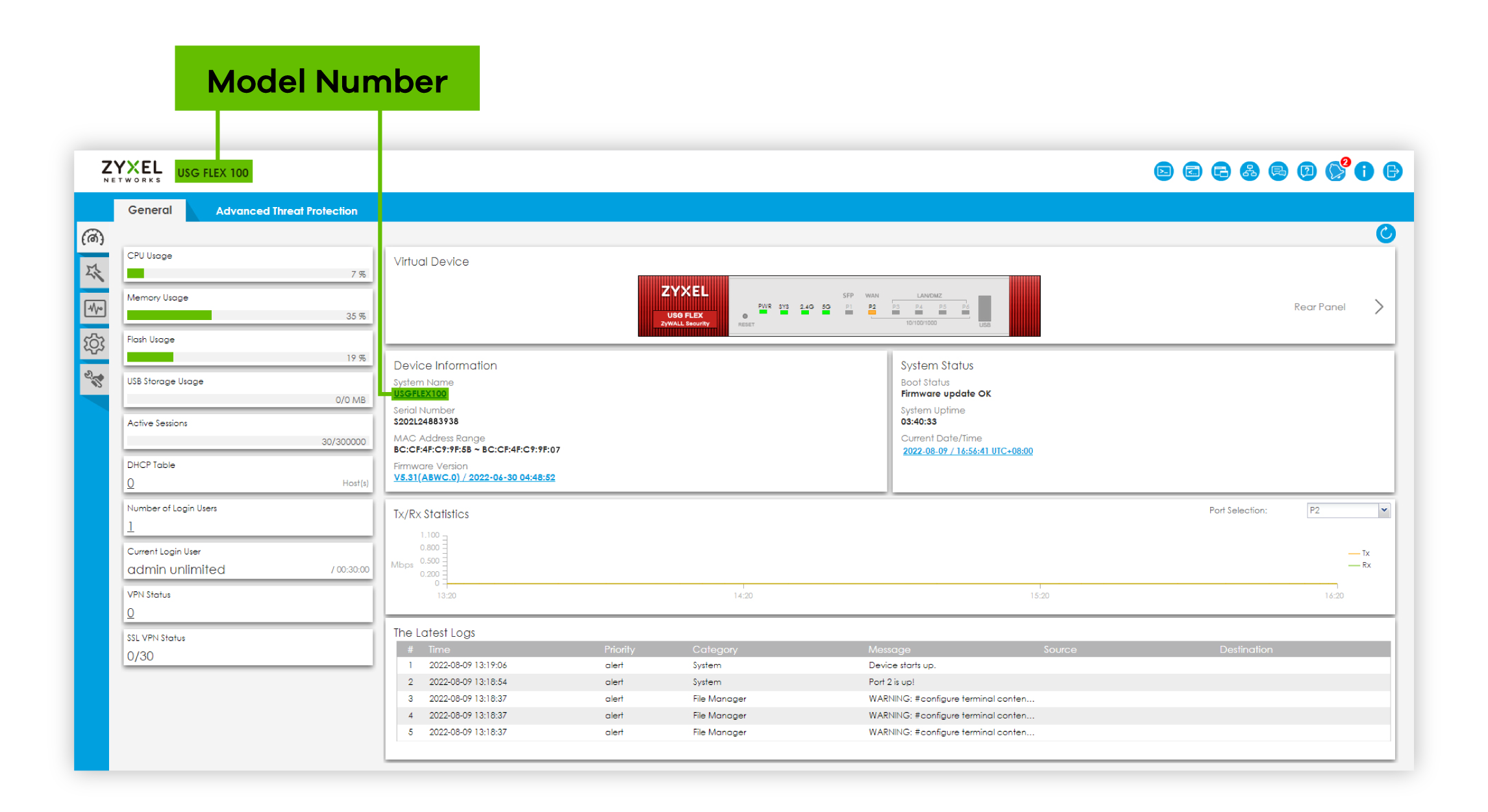View notifications via the bell icon
1488x812 pixels.
[1335, 171]
